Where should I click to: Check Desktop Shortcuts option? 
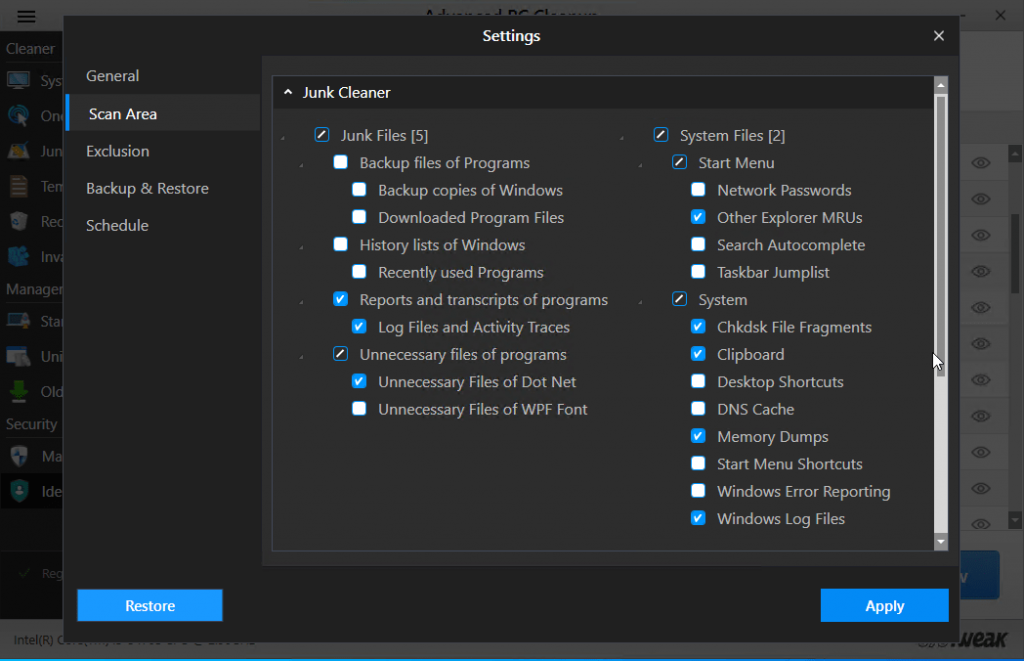(x=698, y=381)
